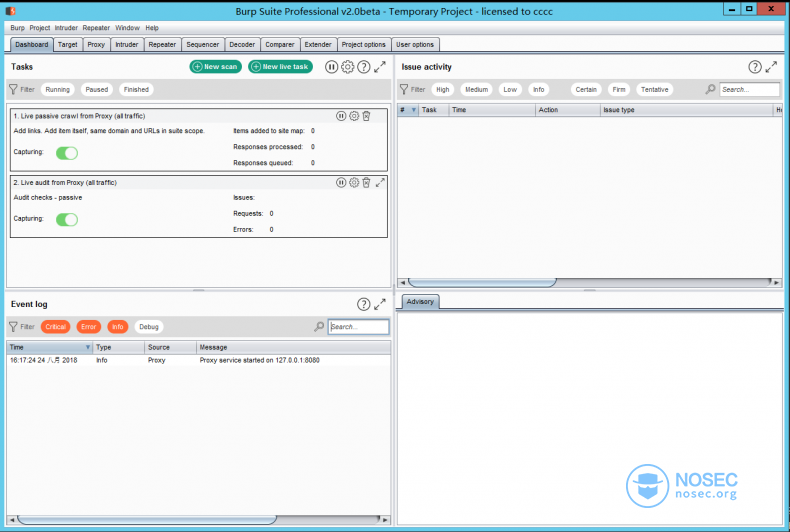Click the Event log search magnifier icon
Image resolution: width=790 pixels, height=532 pixels.
pos(319,326)
